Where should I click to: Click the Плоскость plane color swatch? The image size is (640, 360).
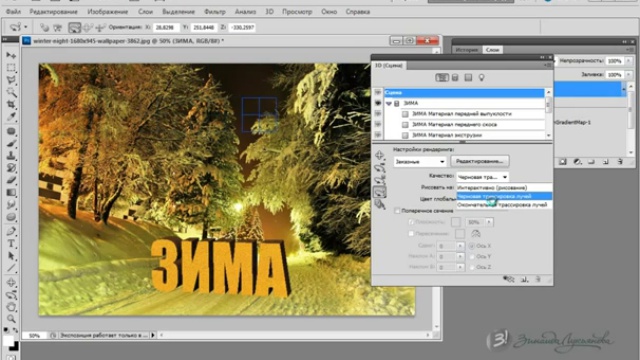pyautogui.click(x=456, y=222)
